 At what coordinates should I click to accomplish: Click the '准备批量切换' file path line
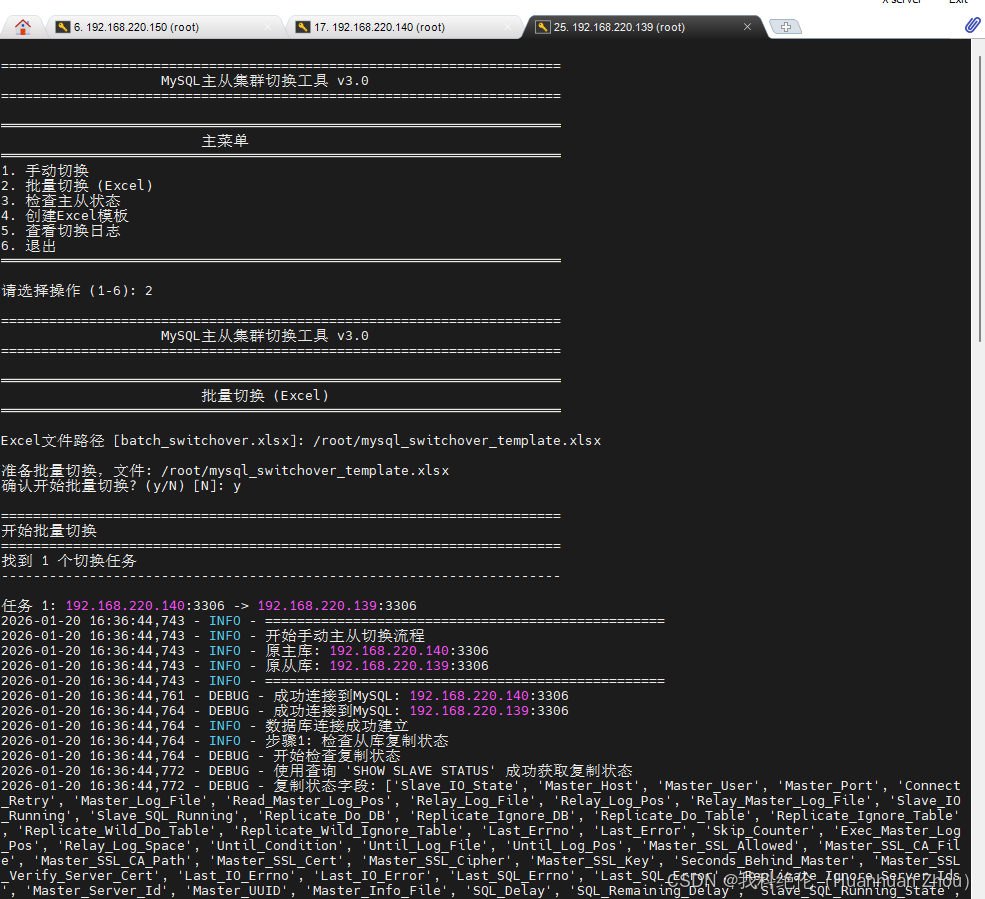click(226, 471)
